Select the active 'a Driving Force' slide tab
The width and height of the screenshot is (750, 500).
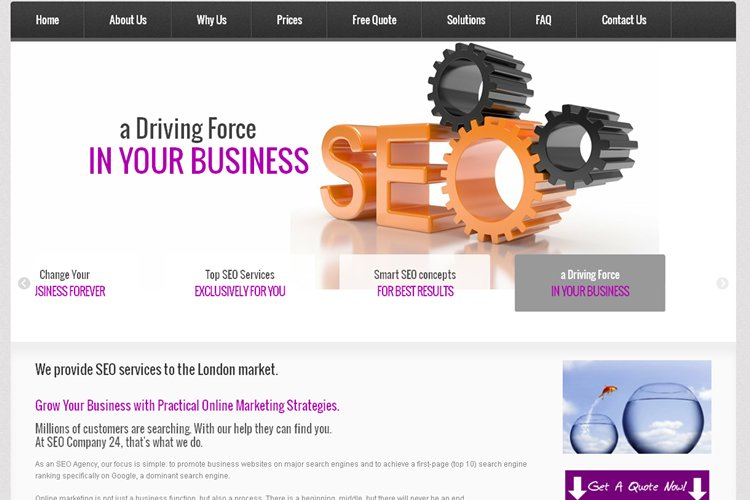pyautogui.click(x=590, y=283)
